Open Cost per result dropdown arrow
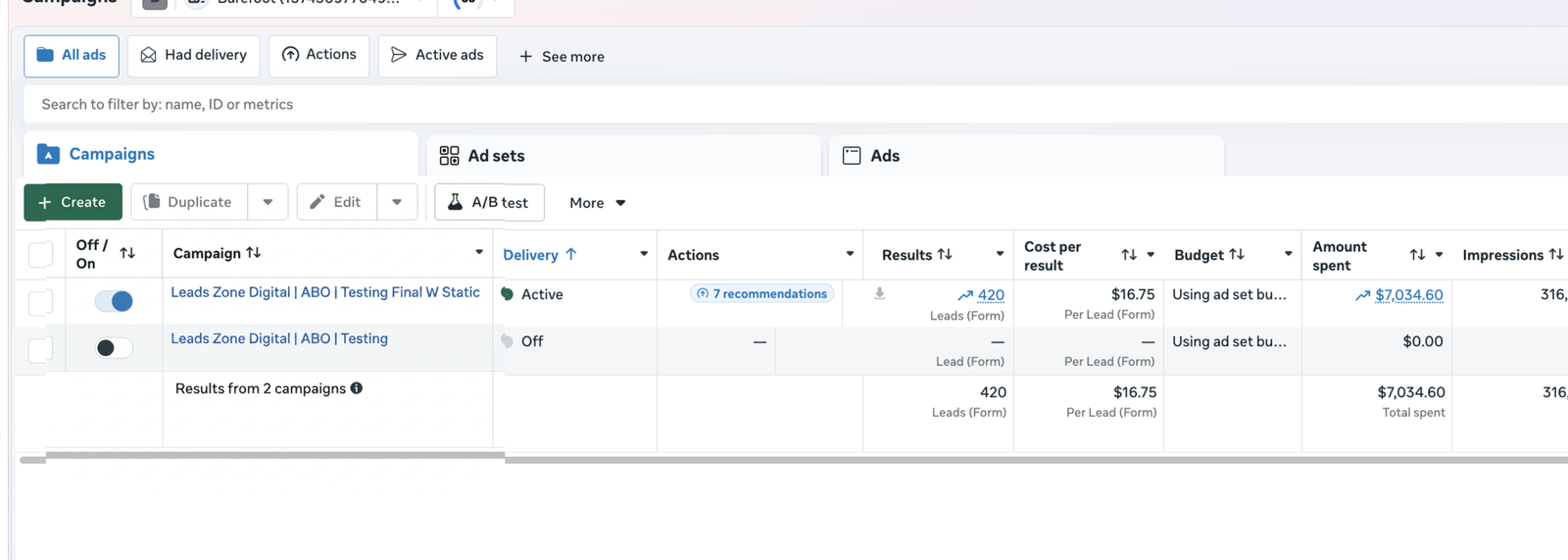 (1151, 255)
